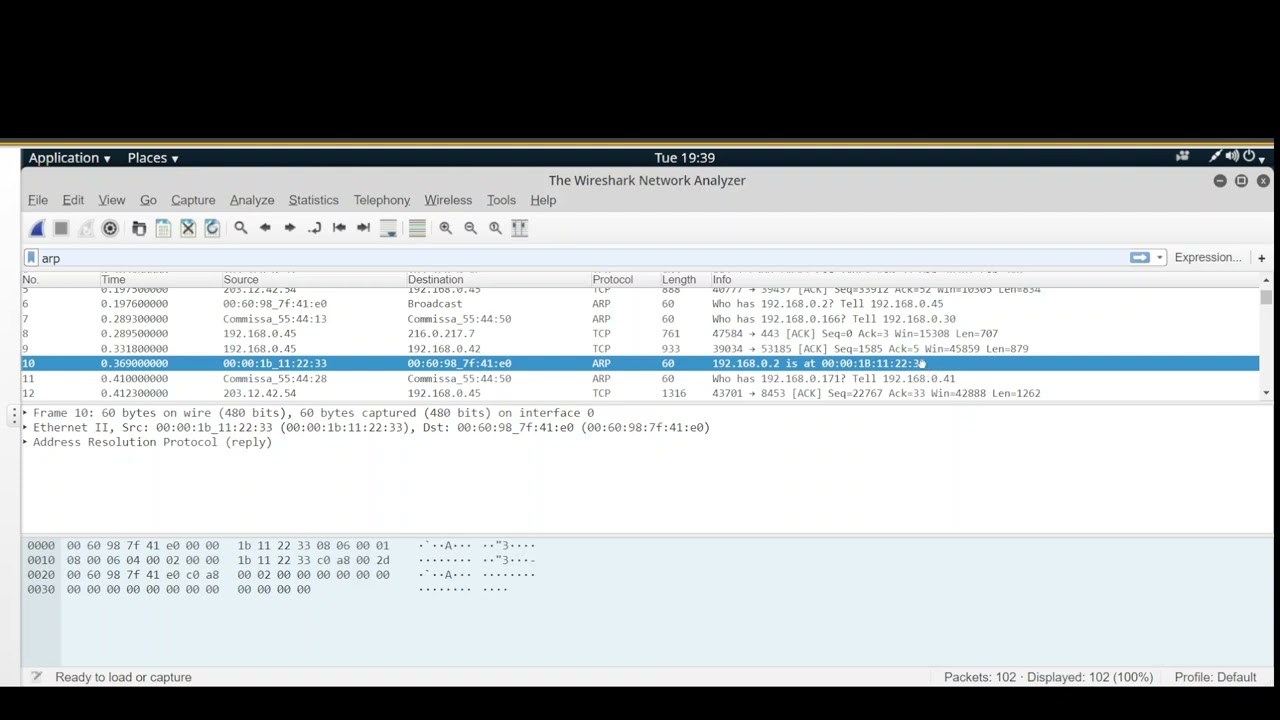
Task: Expand the Ethernet II tree node
Action: click(x=26, y=428)
